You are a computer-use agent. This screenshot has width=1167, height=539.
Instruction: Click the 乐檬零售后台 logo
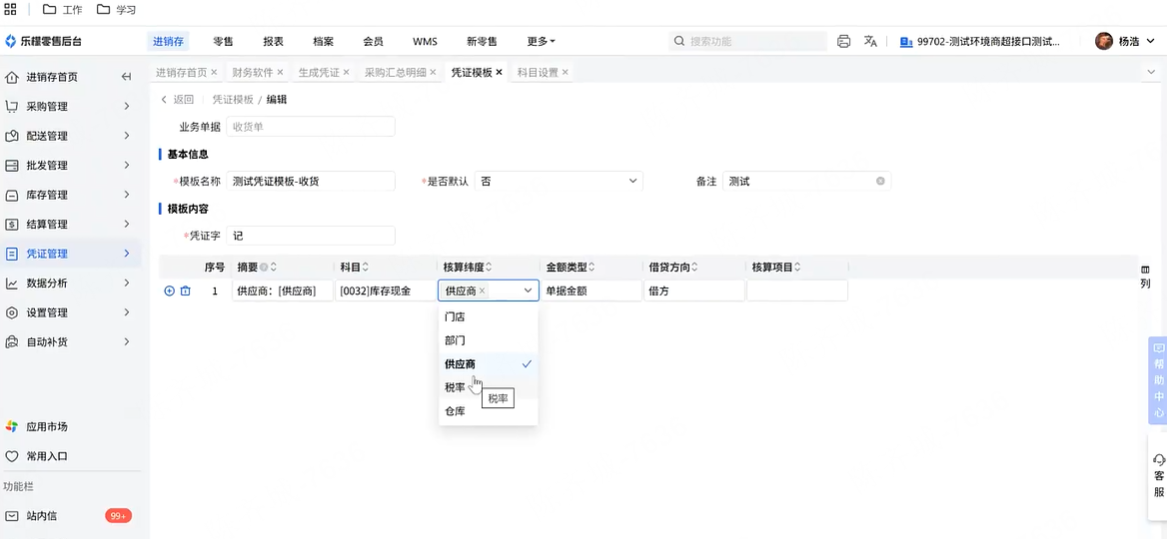click(x=44, y=42)
